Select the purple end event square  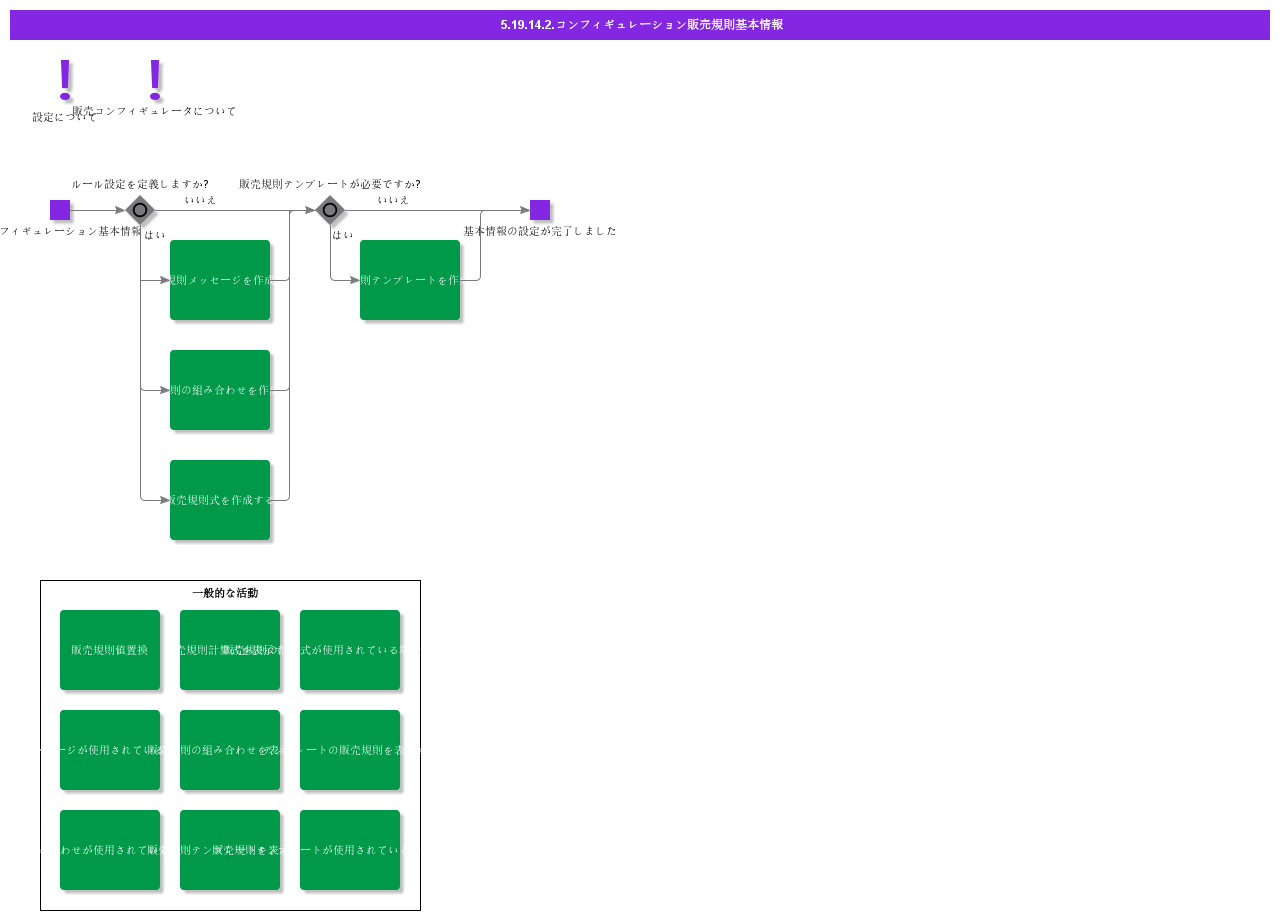pyautogui.click(x=540, y=210)
